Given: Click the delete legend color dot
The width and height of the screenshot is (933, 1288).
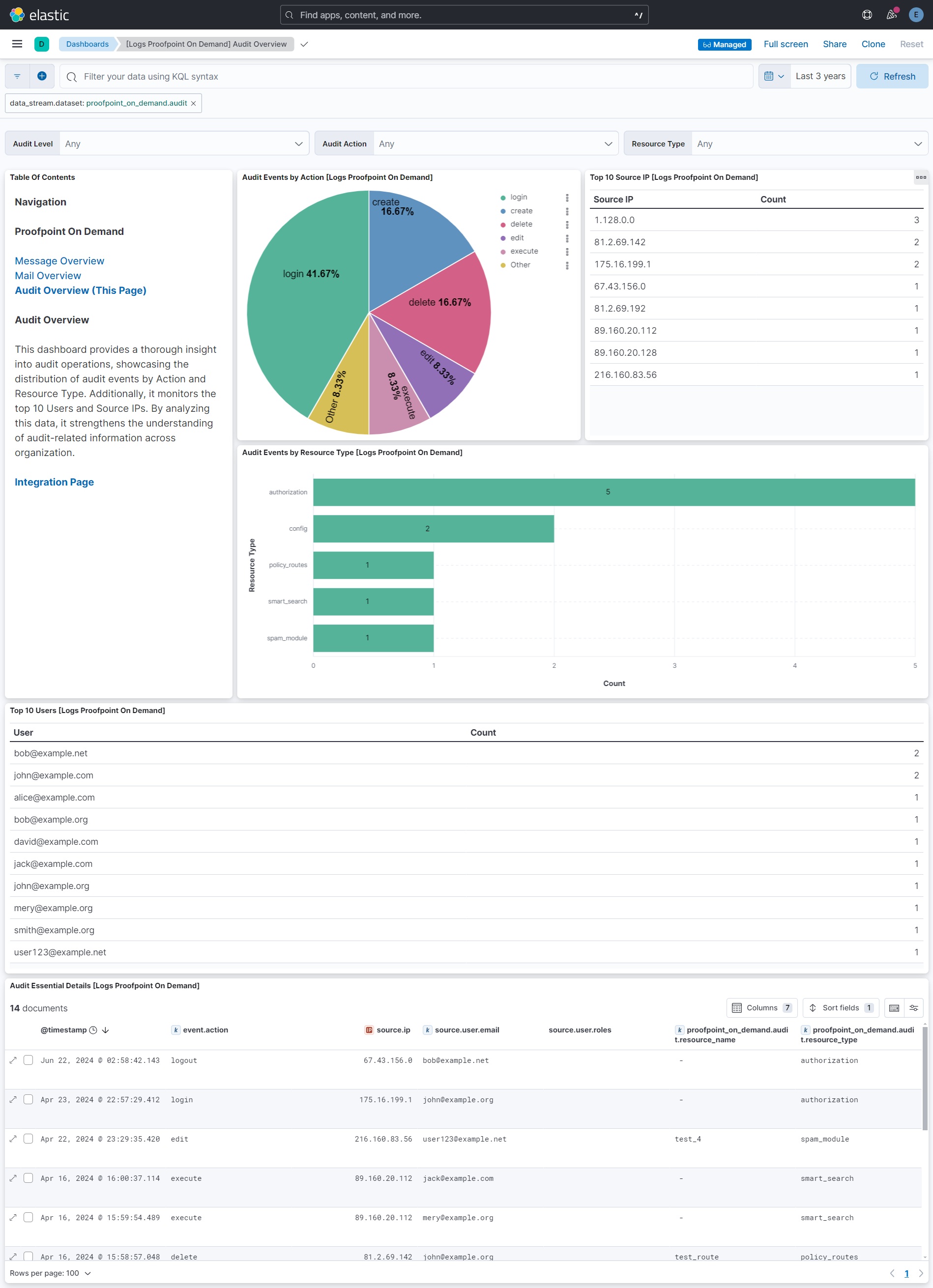Looking at the screenshot, I should (503, 225).
